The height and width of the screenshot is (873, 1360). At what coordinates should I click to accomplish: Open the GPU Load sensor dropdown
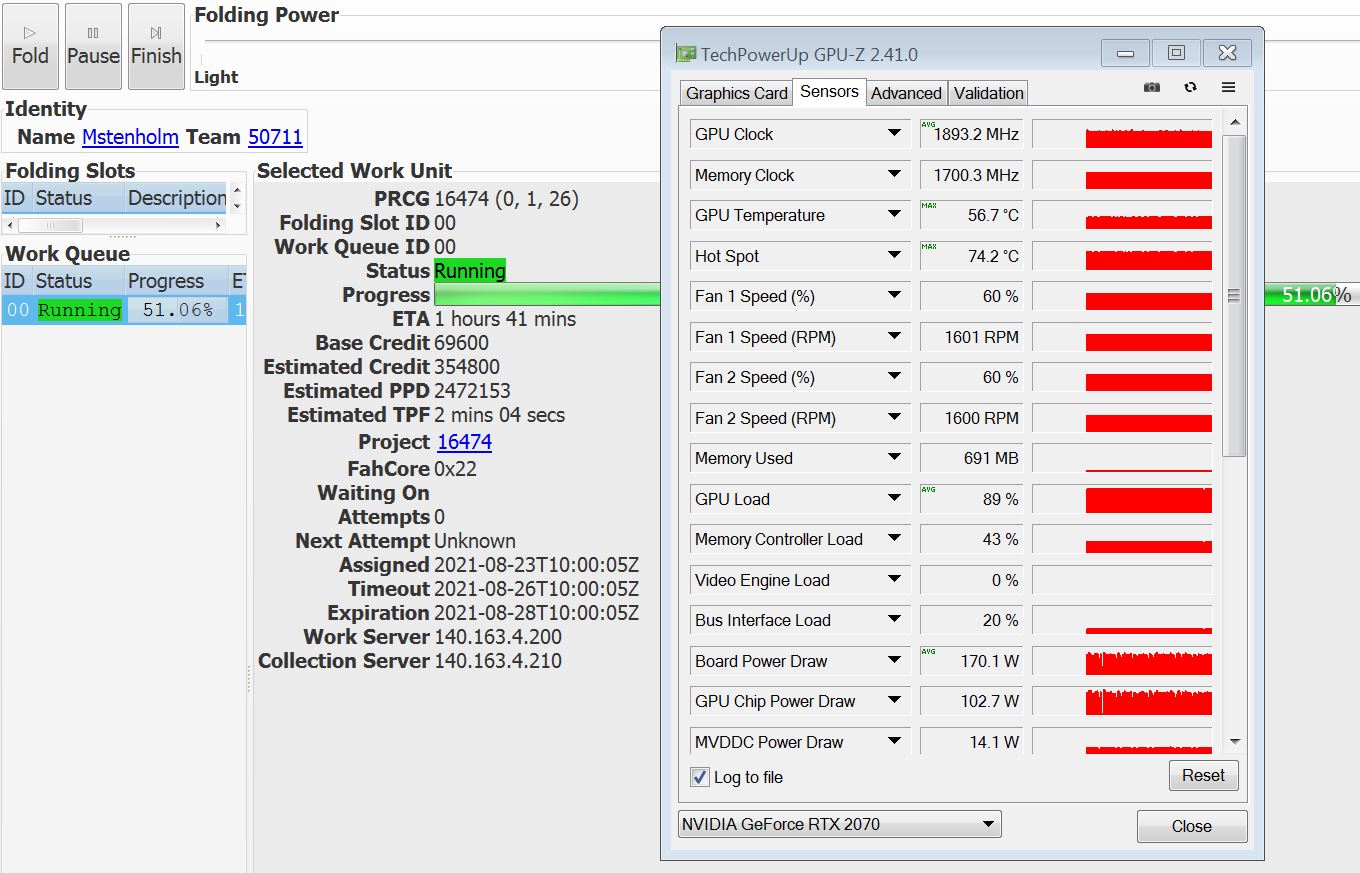coord(894,499)
